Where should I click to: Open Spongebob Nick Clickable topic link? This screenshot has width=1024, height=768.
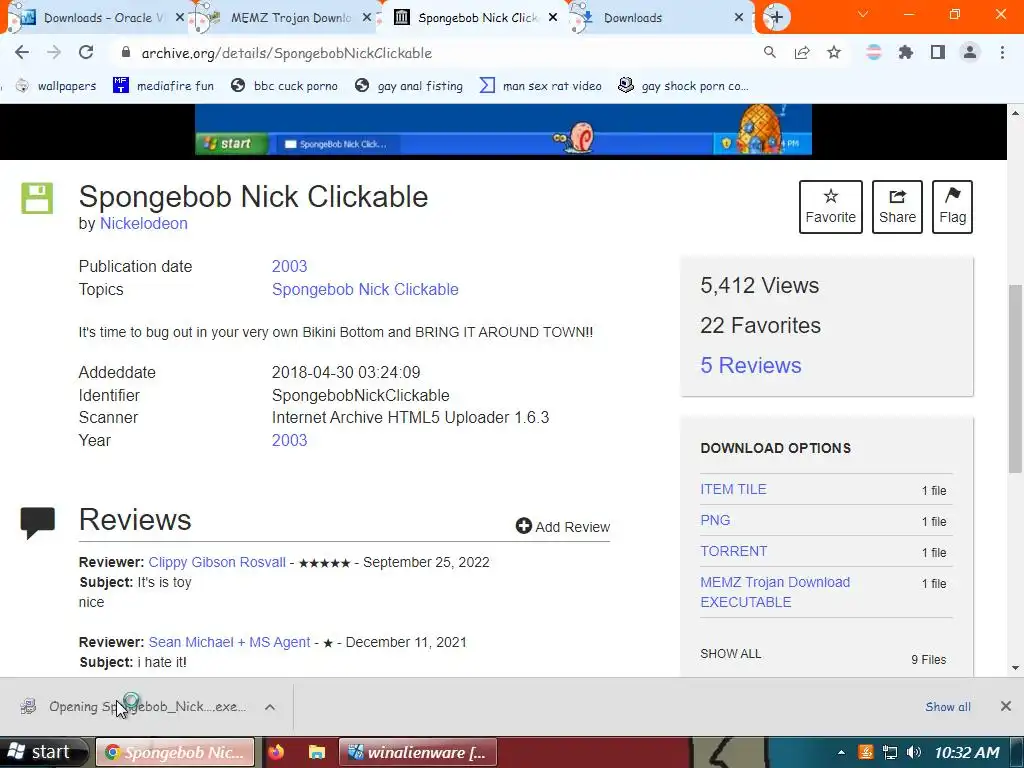pyautogui.click(x=365, y=289)
